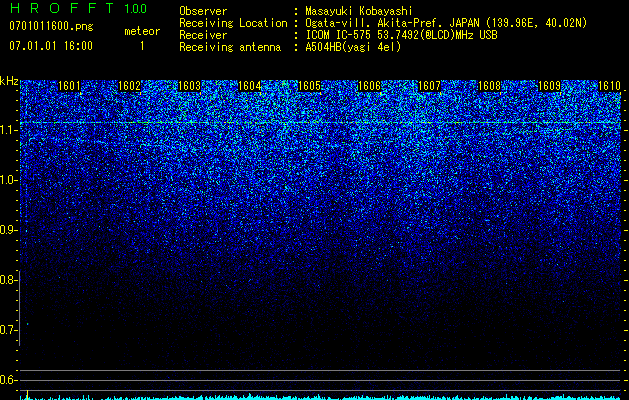Click the 1602 time marker

[130, 86]
